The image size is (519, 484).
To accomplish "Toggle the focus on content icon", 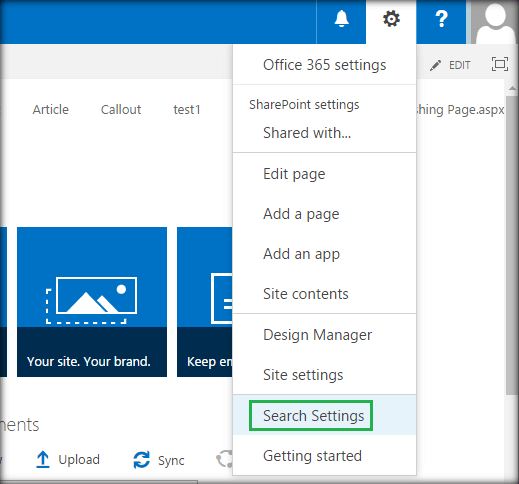I will pos(500,64).
